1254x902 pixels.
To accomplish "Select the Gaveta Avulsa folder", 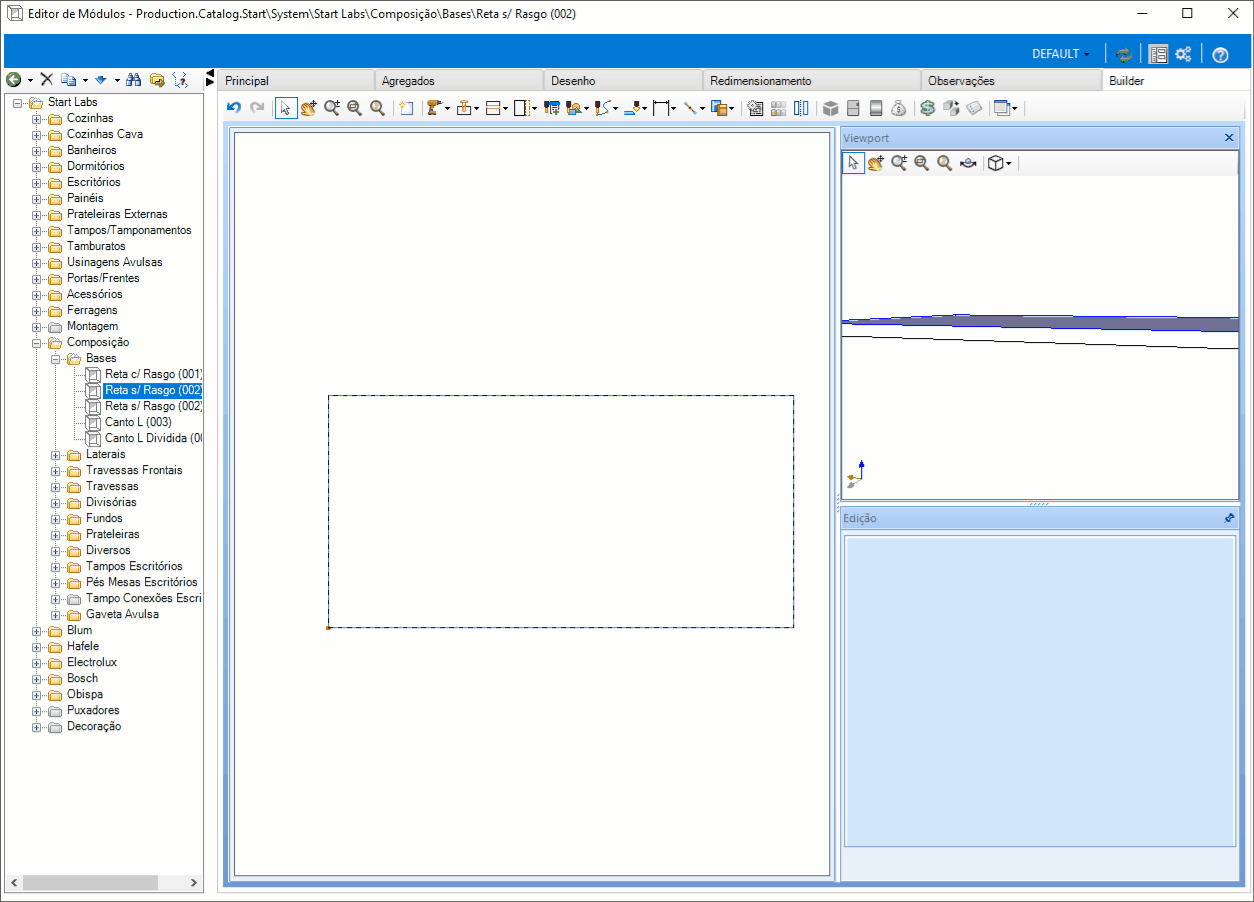I will pyautogui.click(x=122, y=614).
